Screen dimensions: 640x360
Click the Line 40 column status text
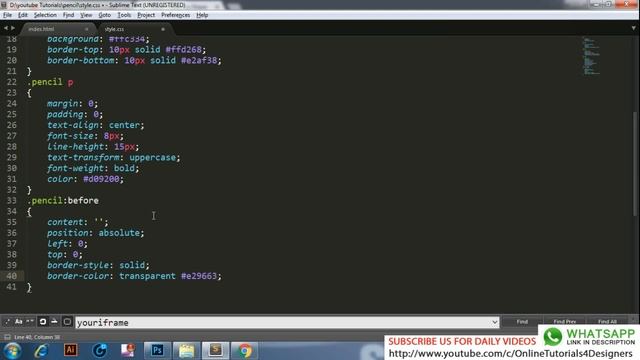37,337
